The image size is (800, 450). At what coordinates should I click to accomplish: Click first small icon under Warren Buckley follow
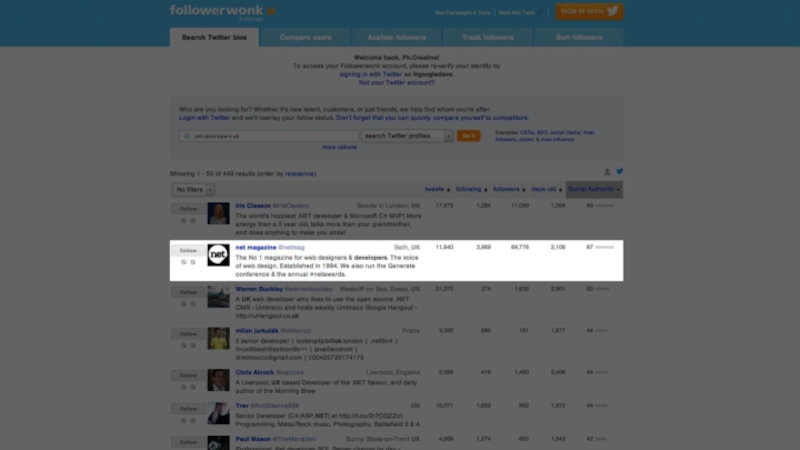click(184, 304)
